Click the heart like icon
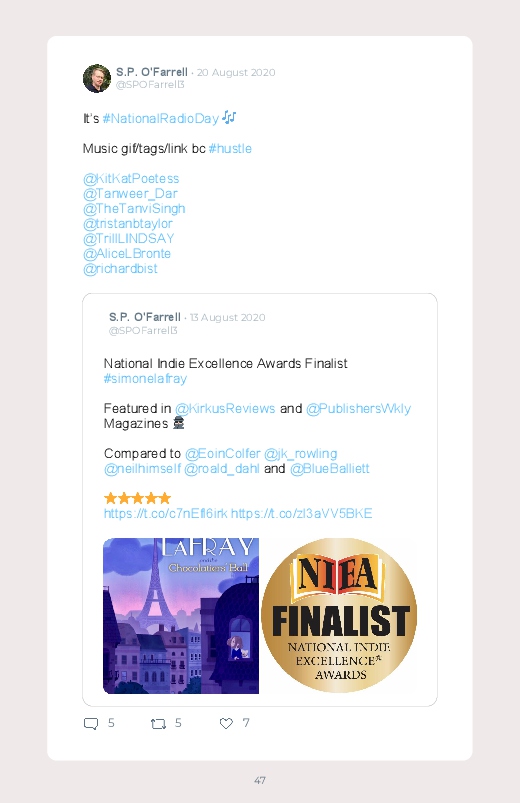The image size is (520, 803). point(226,723)
